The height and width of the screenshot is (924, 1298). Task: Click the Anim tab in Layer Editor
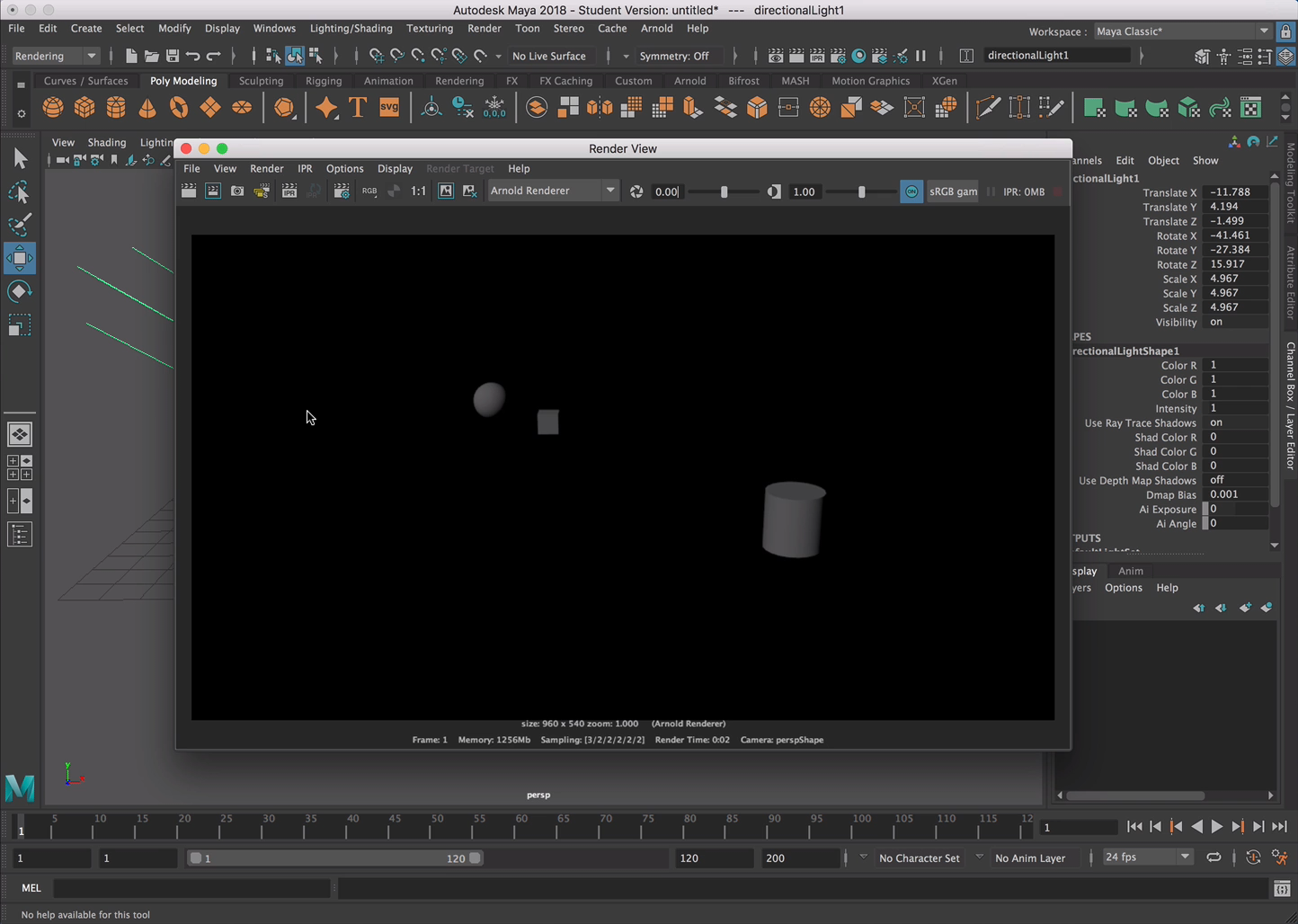tap(1130, 571)
